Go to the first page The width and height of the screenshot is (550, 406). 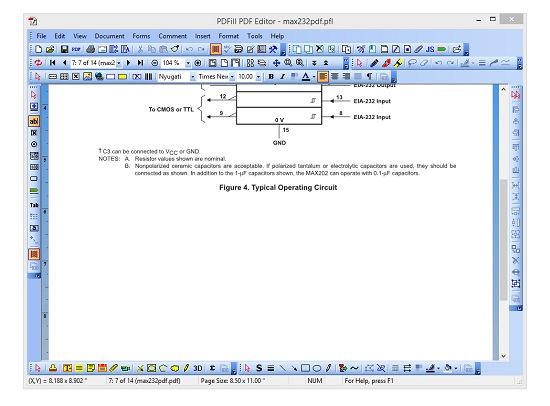coord(53,63)
